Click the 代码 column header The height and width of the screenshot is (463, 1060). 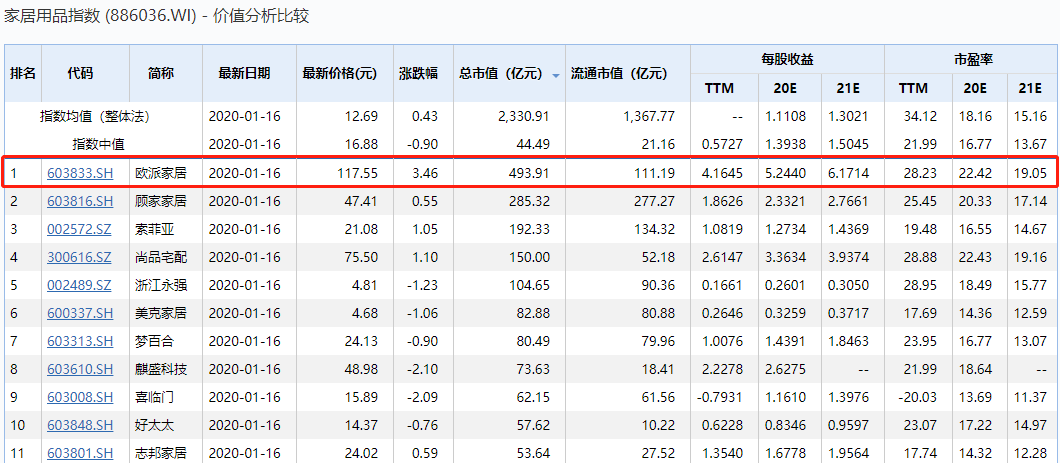point(80,74)
